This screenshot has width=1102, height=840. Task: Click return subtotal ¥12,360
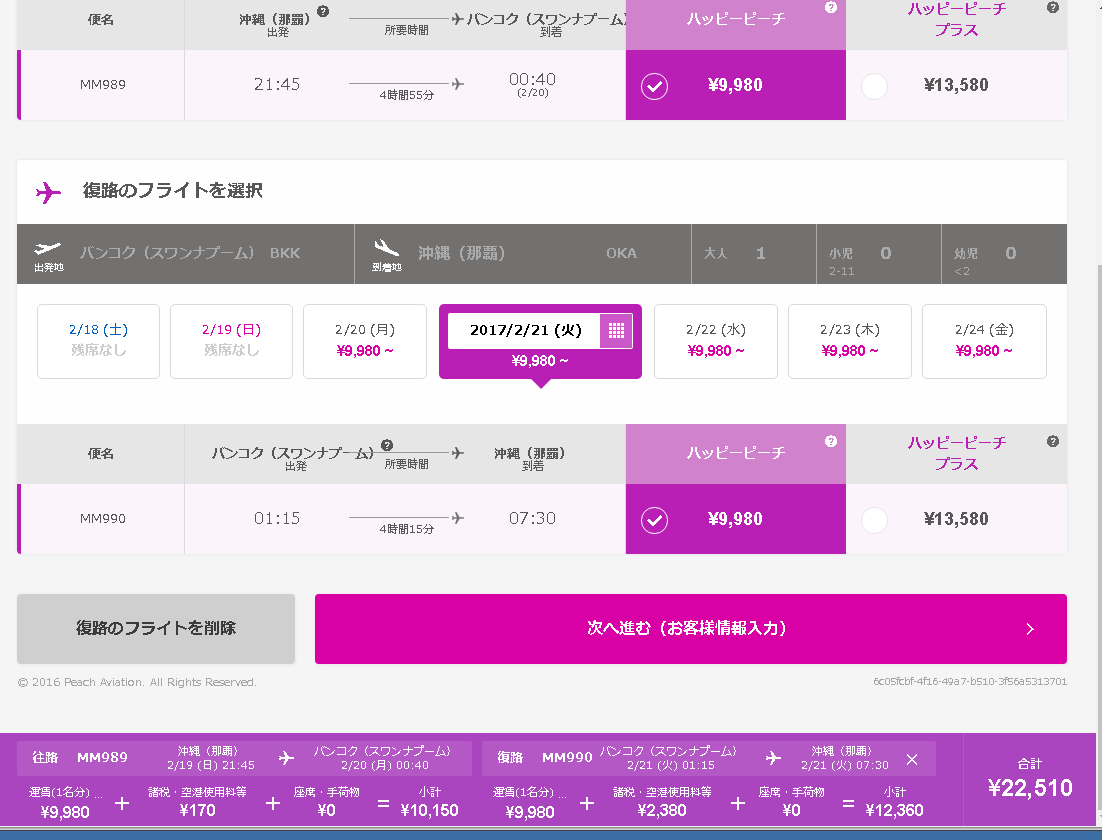click(894, 810)
